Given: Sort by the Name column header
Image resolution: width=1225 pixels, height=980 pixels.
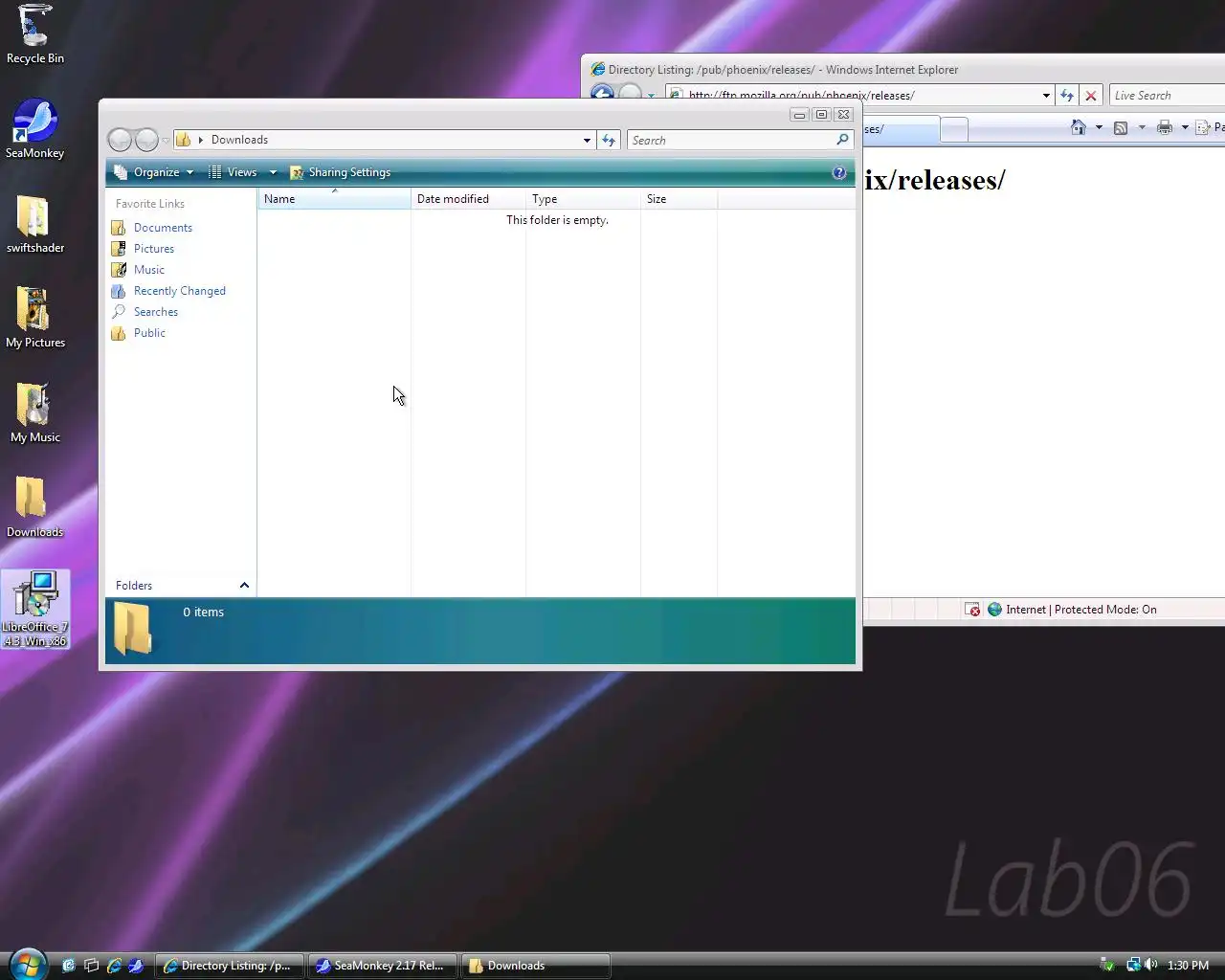Looking at the screenshot, I should [334, 199].
